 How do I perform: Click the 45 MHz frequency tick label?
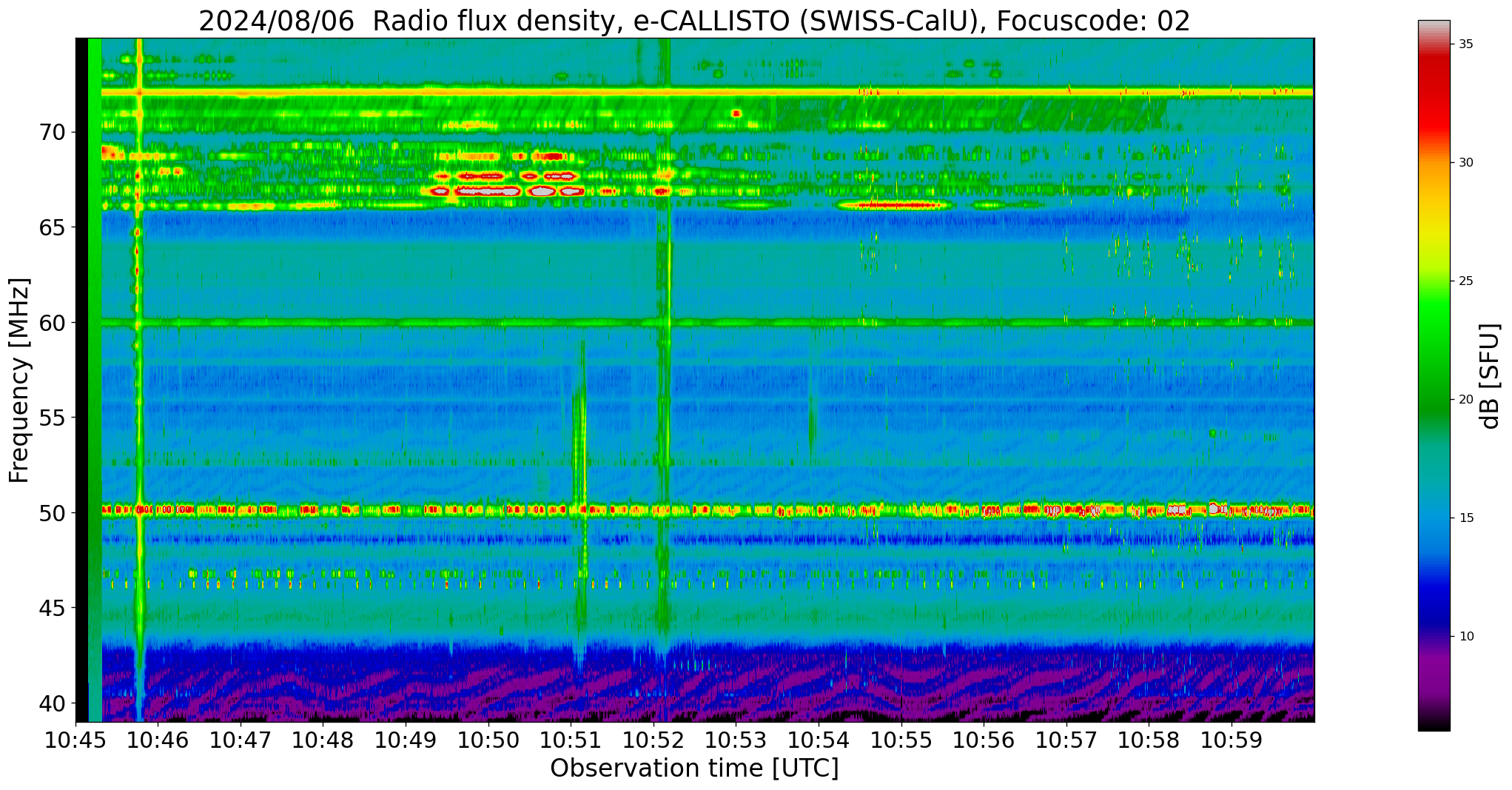tap(53, 608)
